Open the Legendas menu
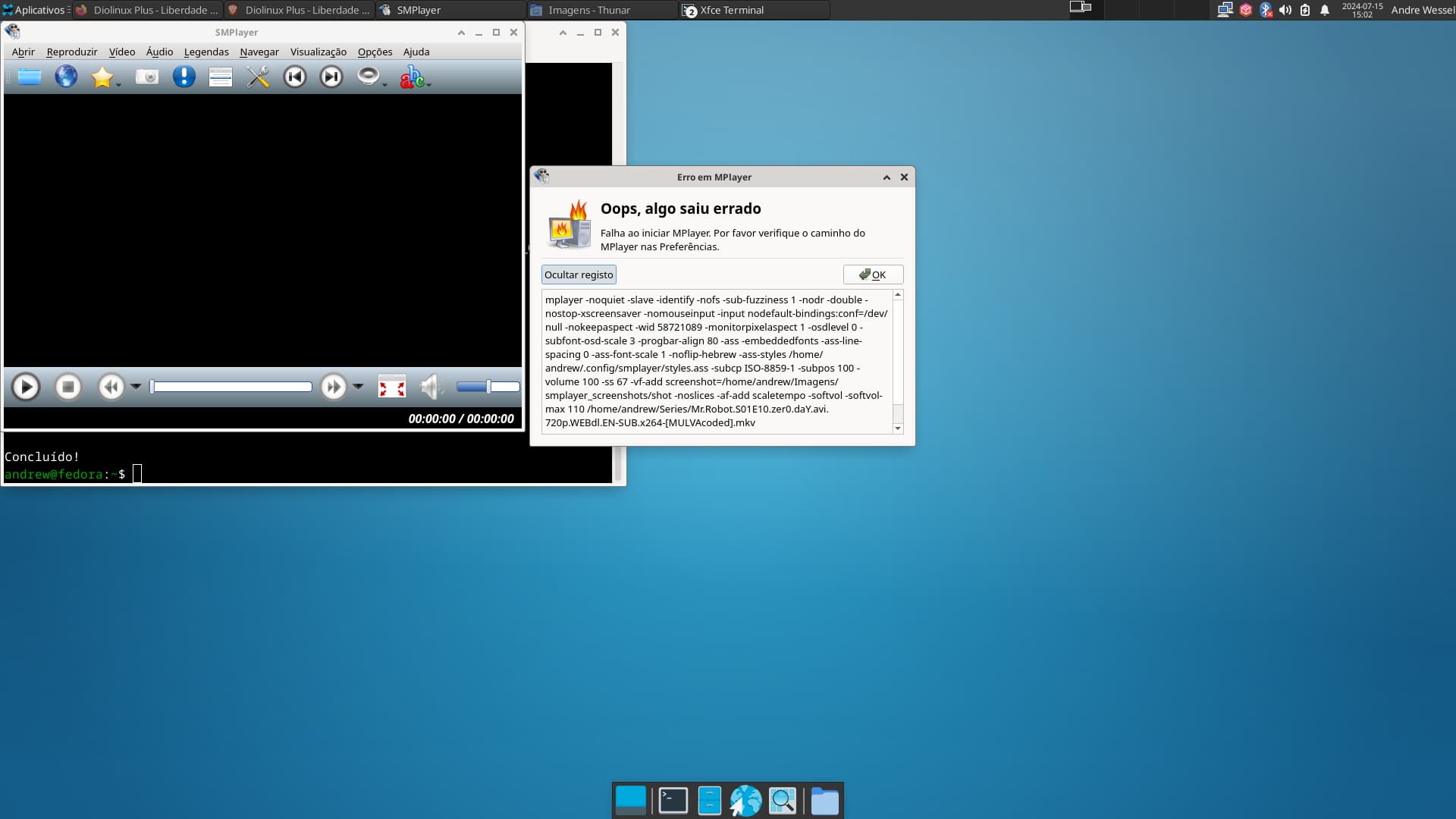Viewport: 1456px width, 819px height. (206, 52)
